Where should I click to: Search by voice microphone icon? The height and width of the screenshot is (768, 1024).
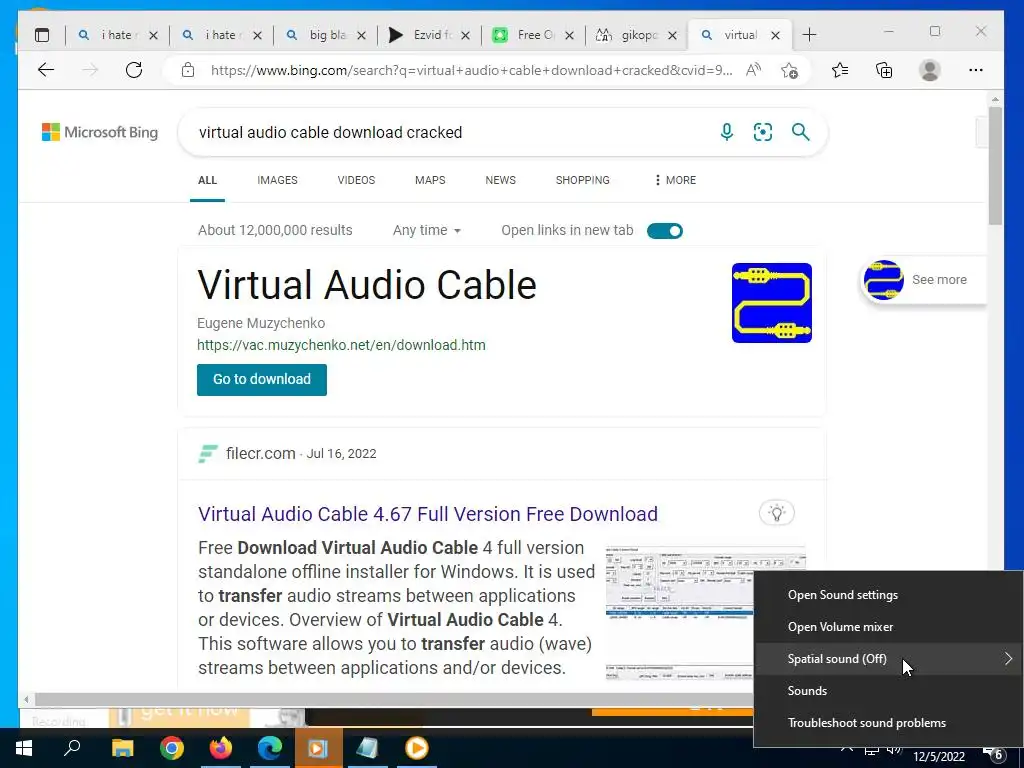pos(726,132)
